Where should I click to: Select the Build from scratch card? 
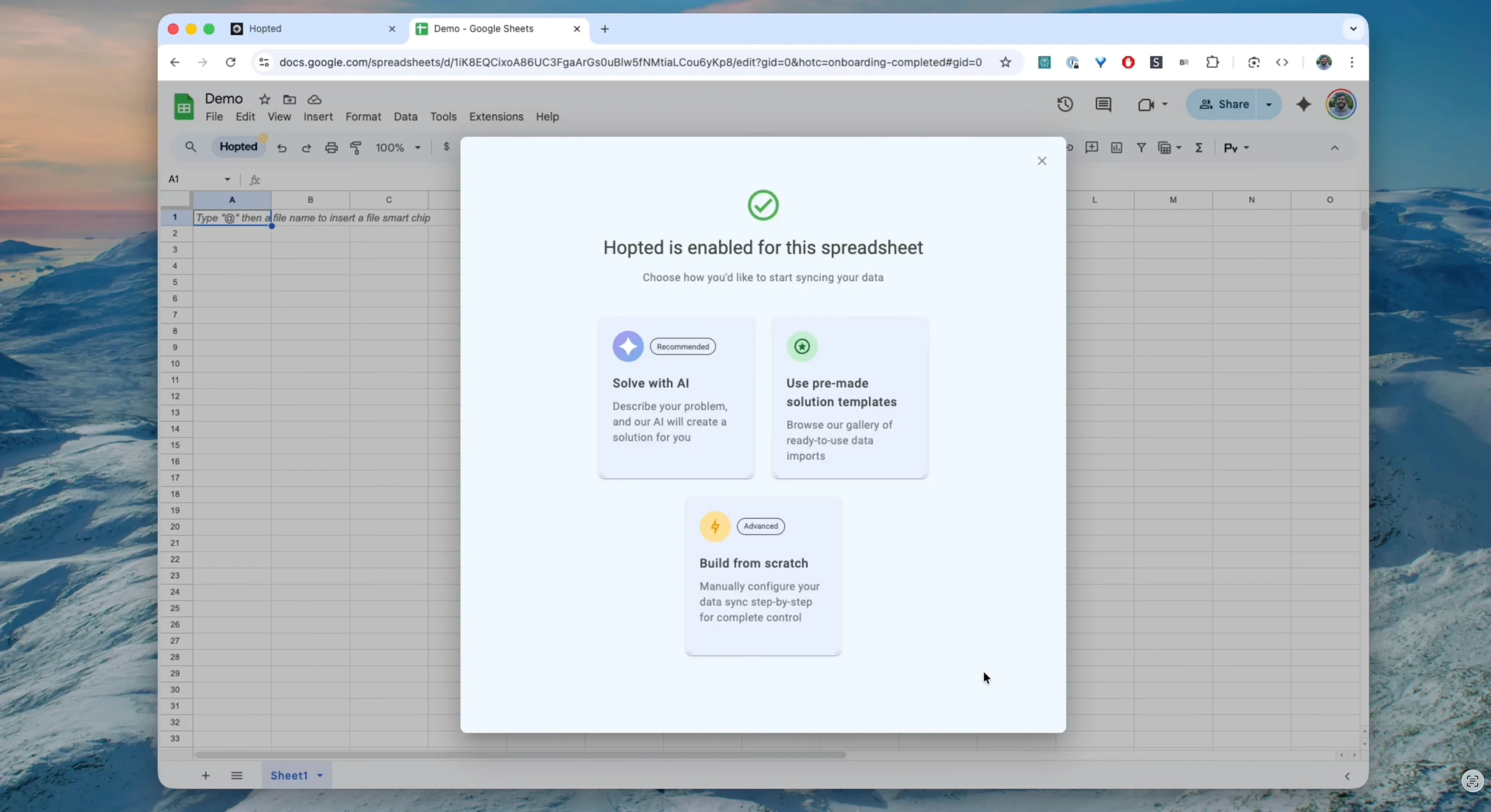pos(763,576)
